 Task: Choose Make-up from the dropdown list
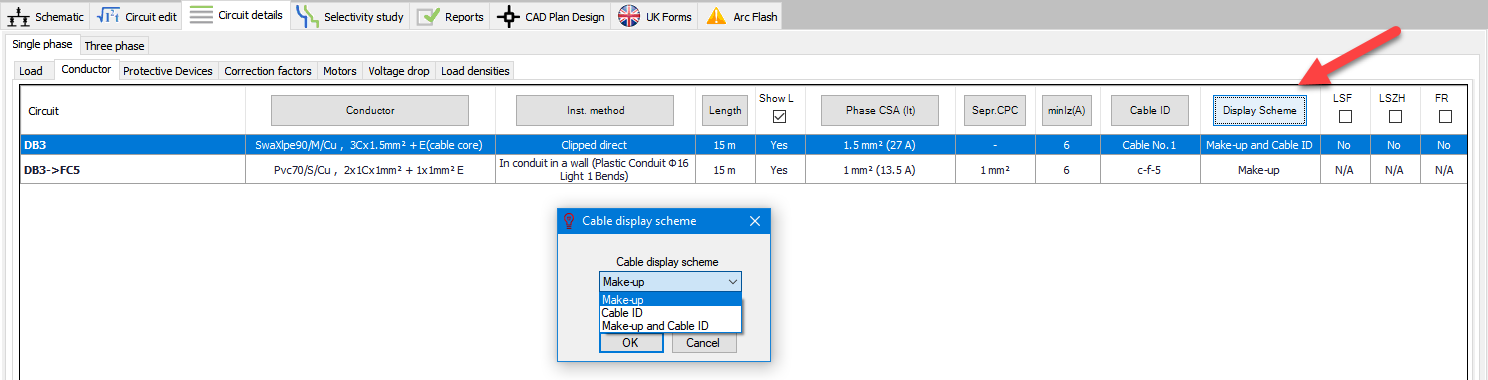click(x=670, y=299)
